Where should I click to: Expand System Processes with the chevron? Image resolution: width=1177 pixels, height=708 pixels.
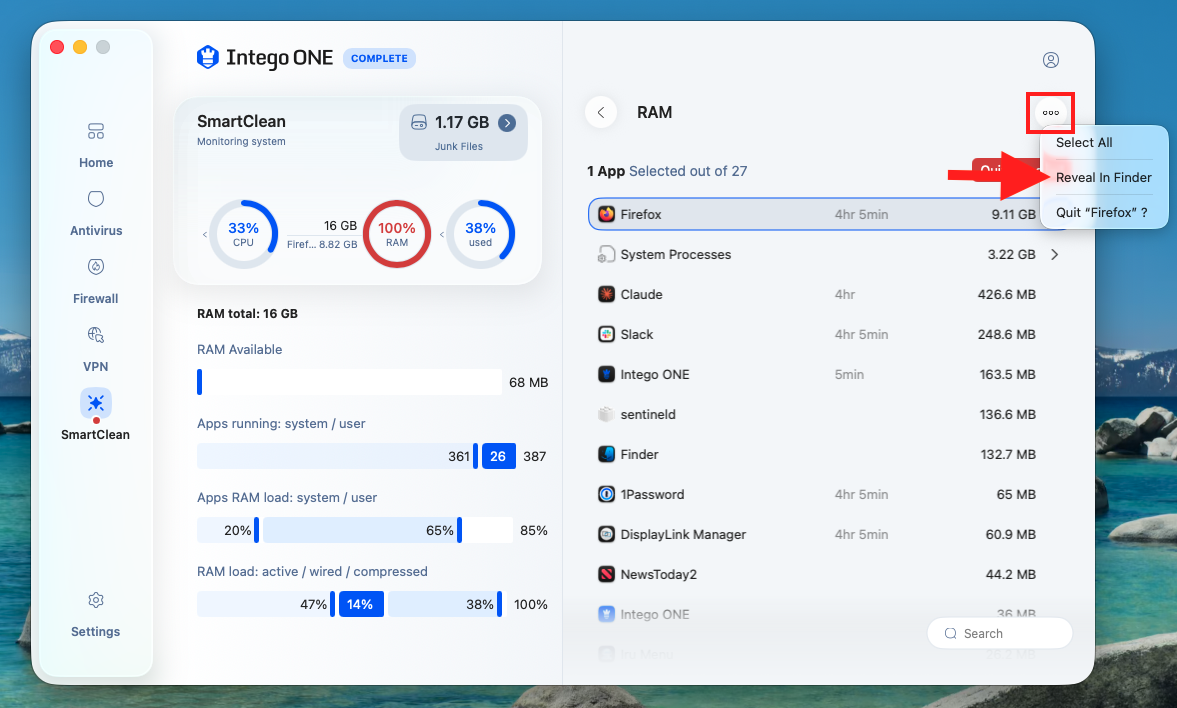[1055, 255]
